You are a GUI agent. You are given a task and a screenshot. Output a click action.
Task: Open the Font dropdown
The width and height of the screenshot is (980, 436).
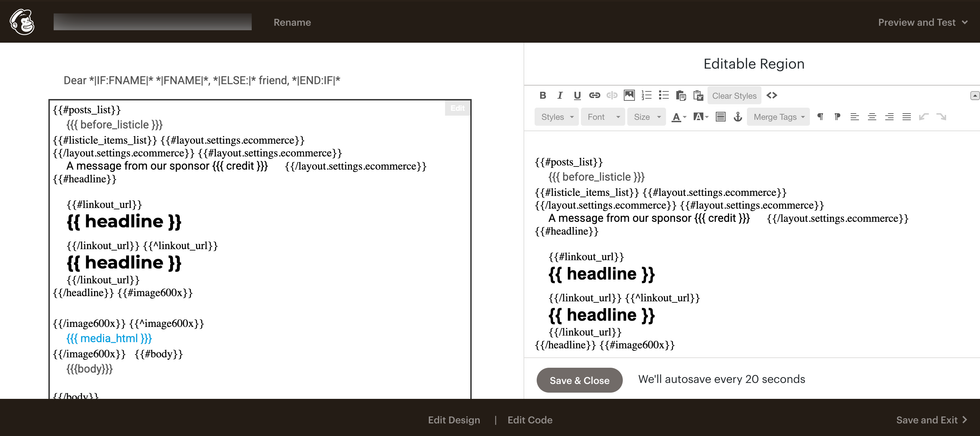(602, 117)
